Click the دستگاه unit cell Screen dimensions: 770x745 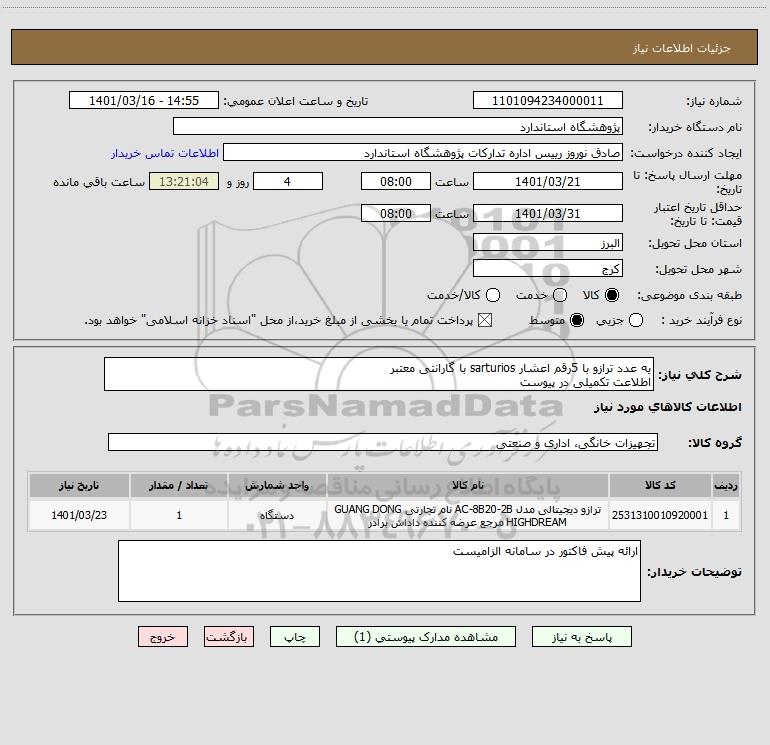pyautogui.click(x=277, y=515)
